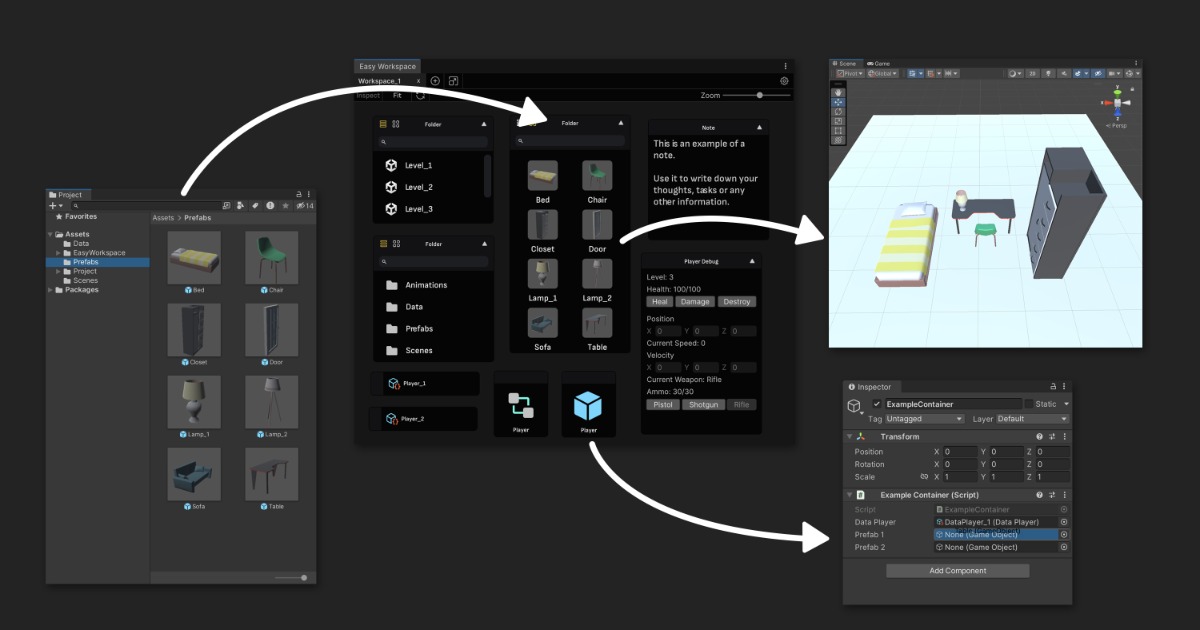
Task: Adjust the Zoom slider in Easy Workspace
Action: click(x=758, y=95)
